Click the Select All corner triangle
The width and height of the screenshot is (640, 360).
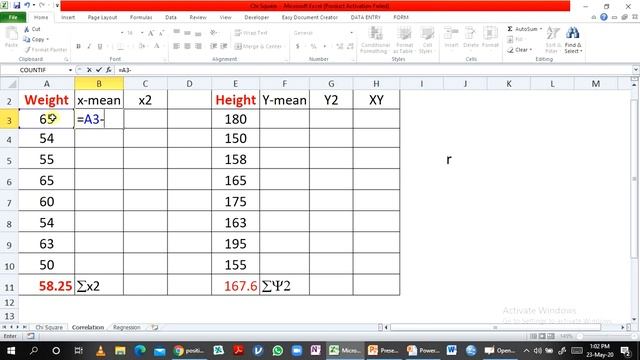(12, 84)
